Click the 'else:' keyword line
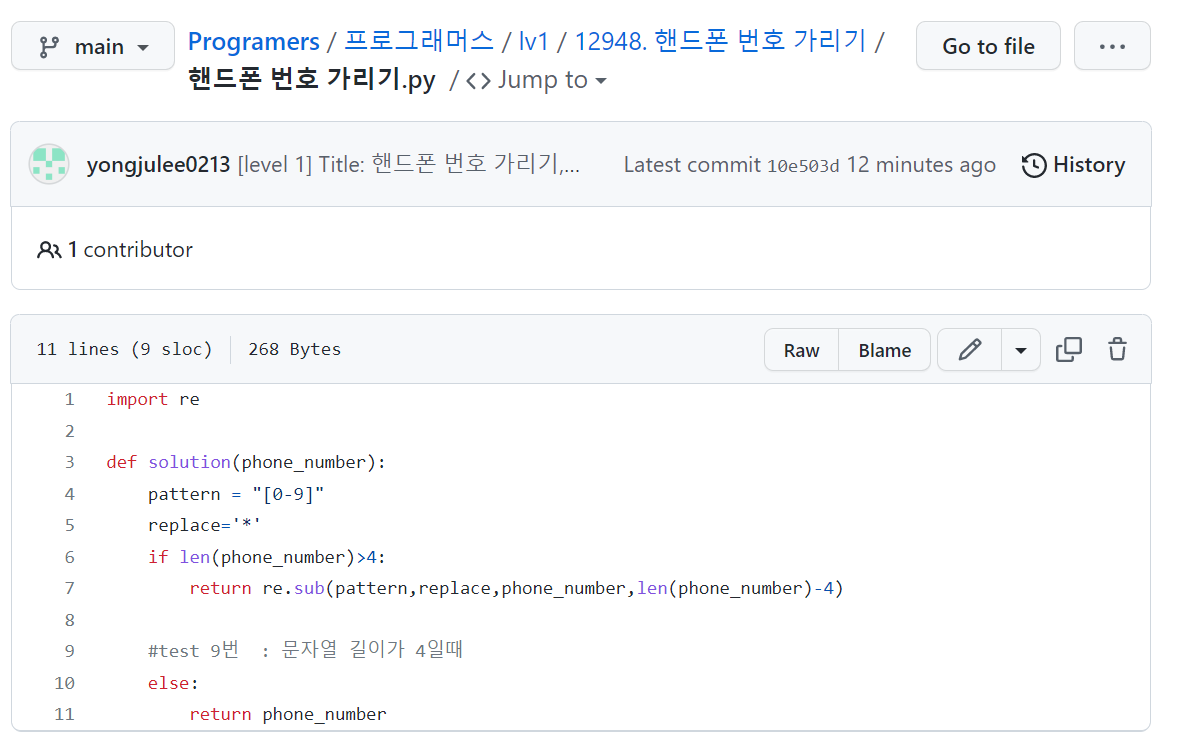Screen dimensions: 1186x756 point(173,683)
